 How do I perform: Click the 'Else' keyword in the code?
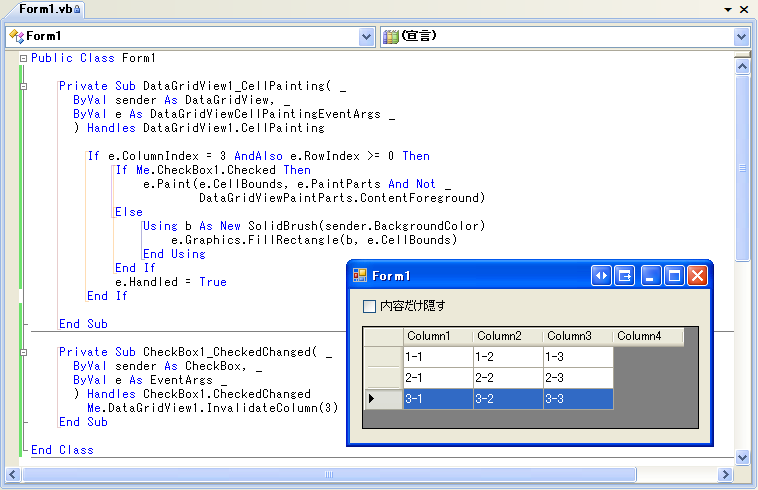click(129, 212)
